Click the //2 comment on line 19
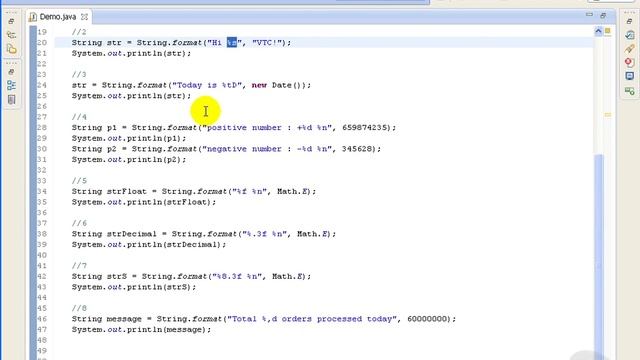The height and width of the screenshot is (360, 640). [79, 32]
